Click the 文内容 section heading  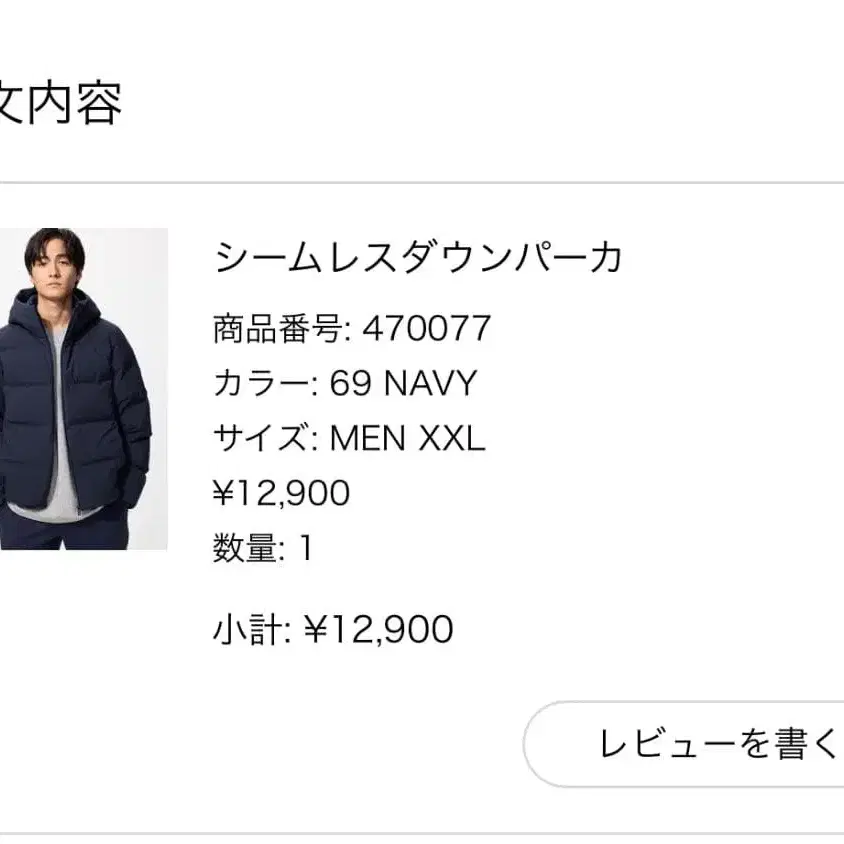60,103
